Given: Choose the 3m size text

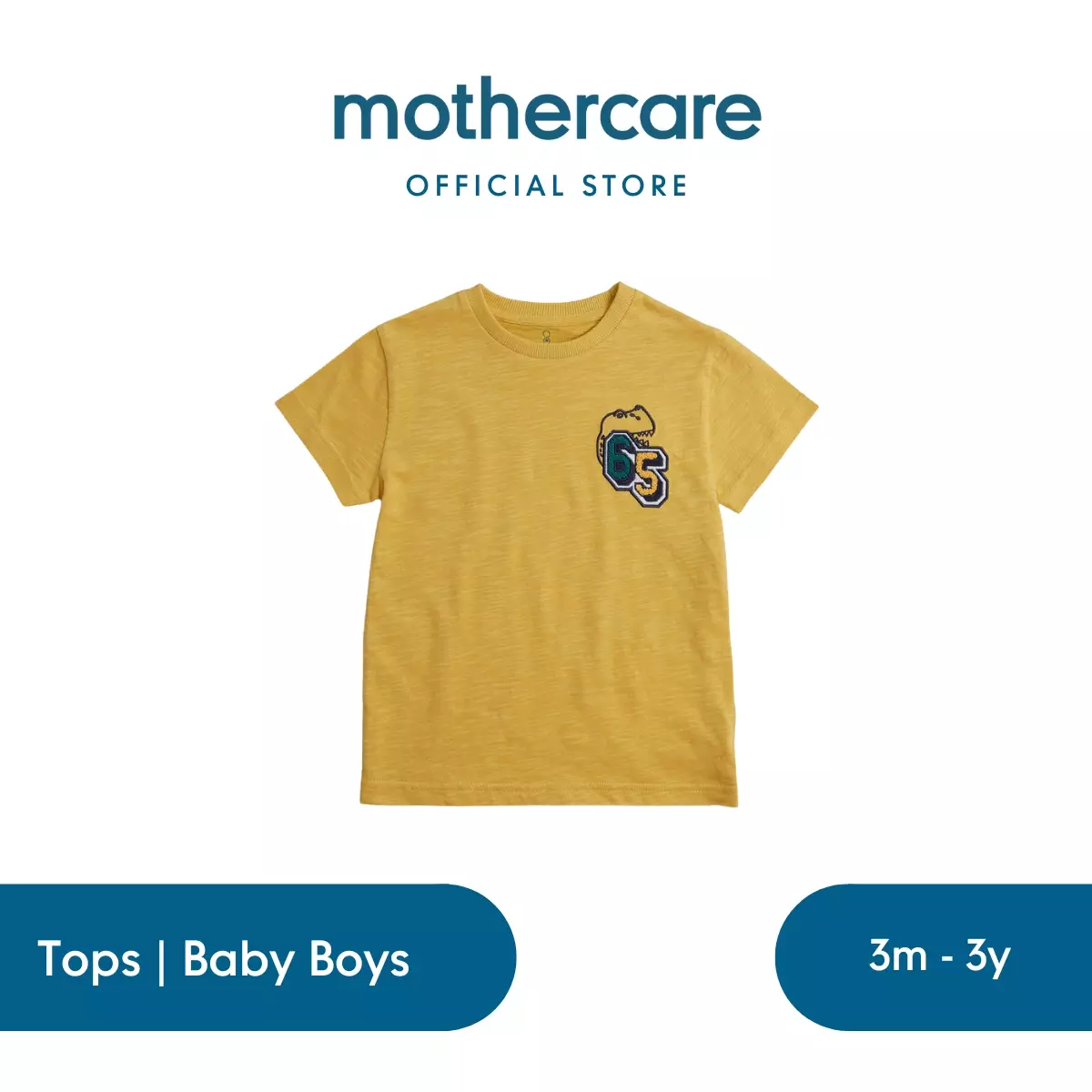Looking at the screenshot, I should [898, 955].
